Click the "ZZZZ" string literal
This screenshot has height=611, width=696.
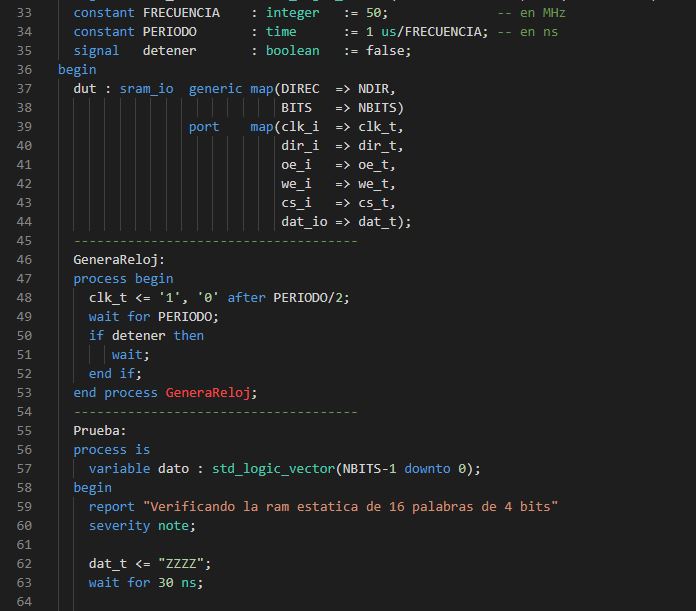(185, 564)
